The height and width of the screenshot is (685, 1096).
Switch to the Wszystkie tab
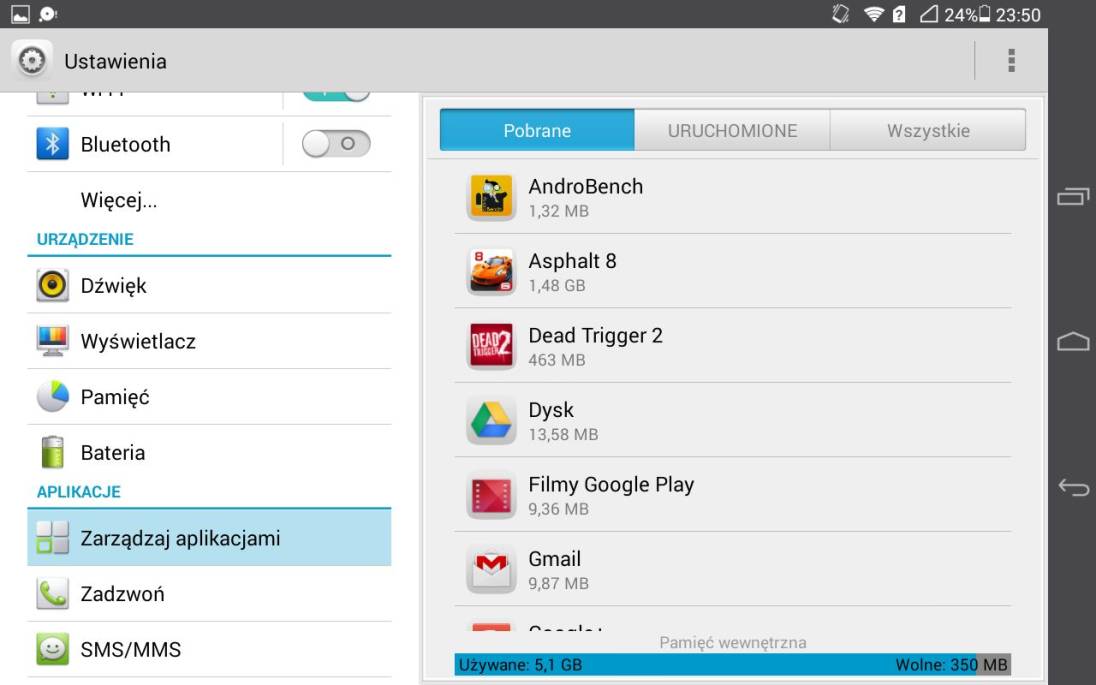click(x=928, y=130)
